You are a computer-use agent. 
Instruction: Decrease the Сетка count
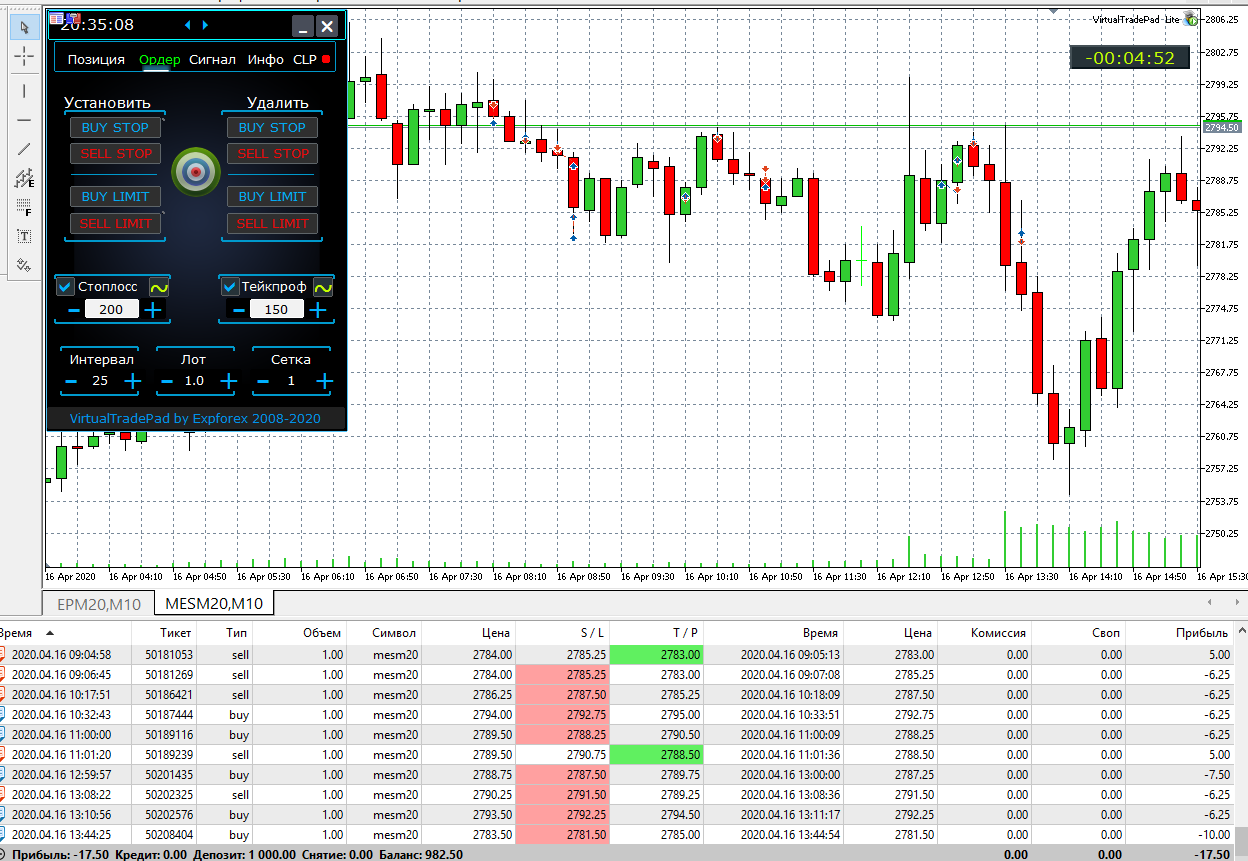[263, 381]
